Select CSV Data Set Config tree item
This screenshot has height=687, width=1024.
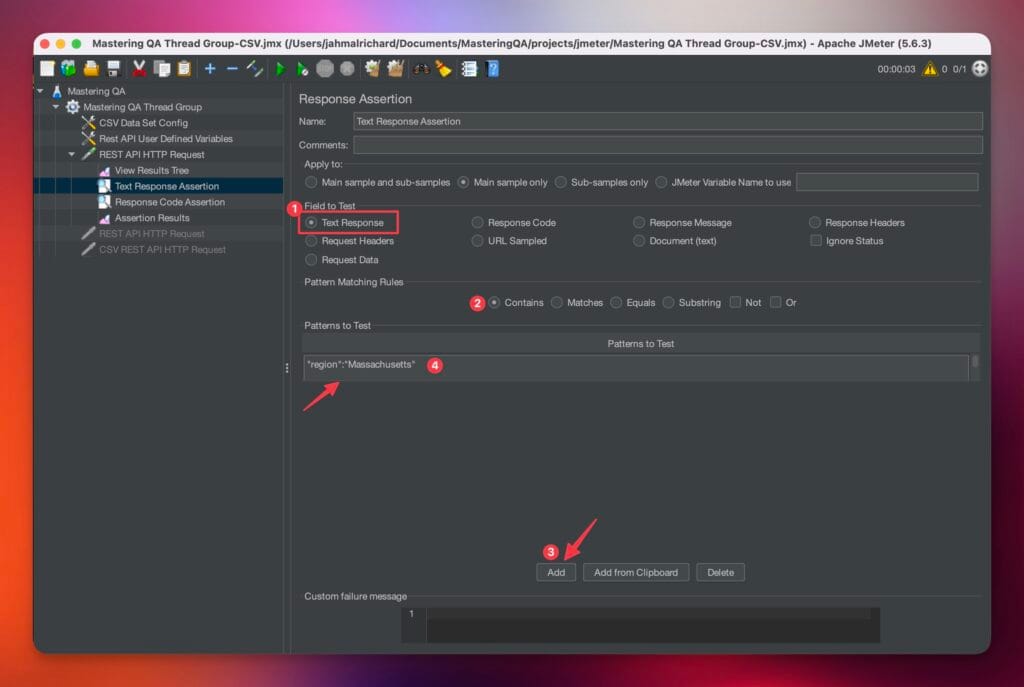point(143,123)
